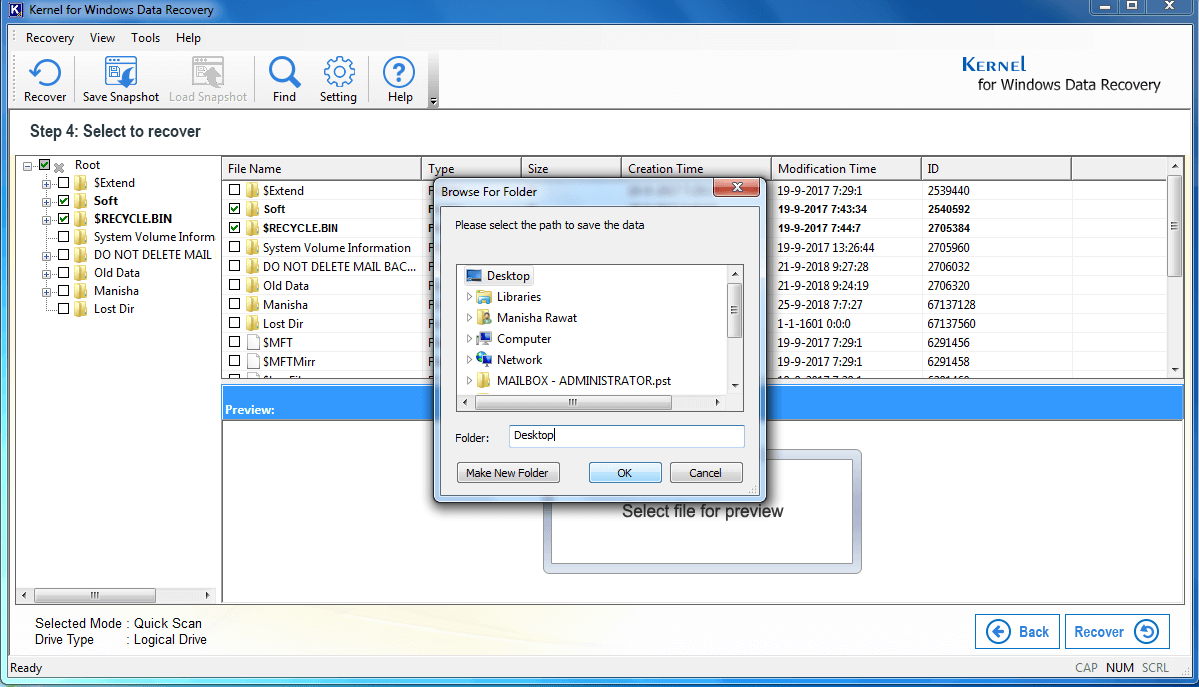The height and width of the screenshot is (687, 1199).
Task: Click the Kernel app icon in title bar
Action: click(16, 10)
